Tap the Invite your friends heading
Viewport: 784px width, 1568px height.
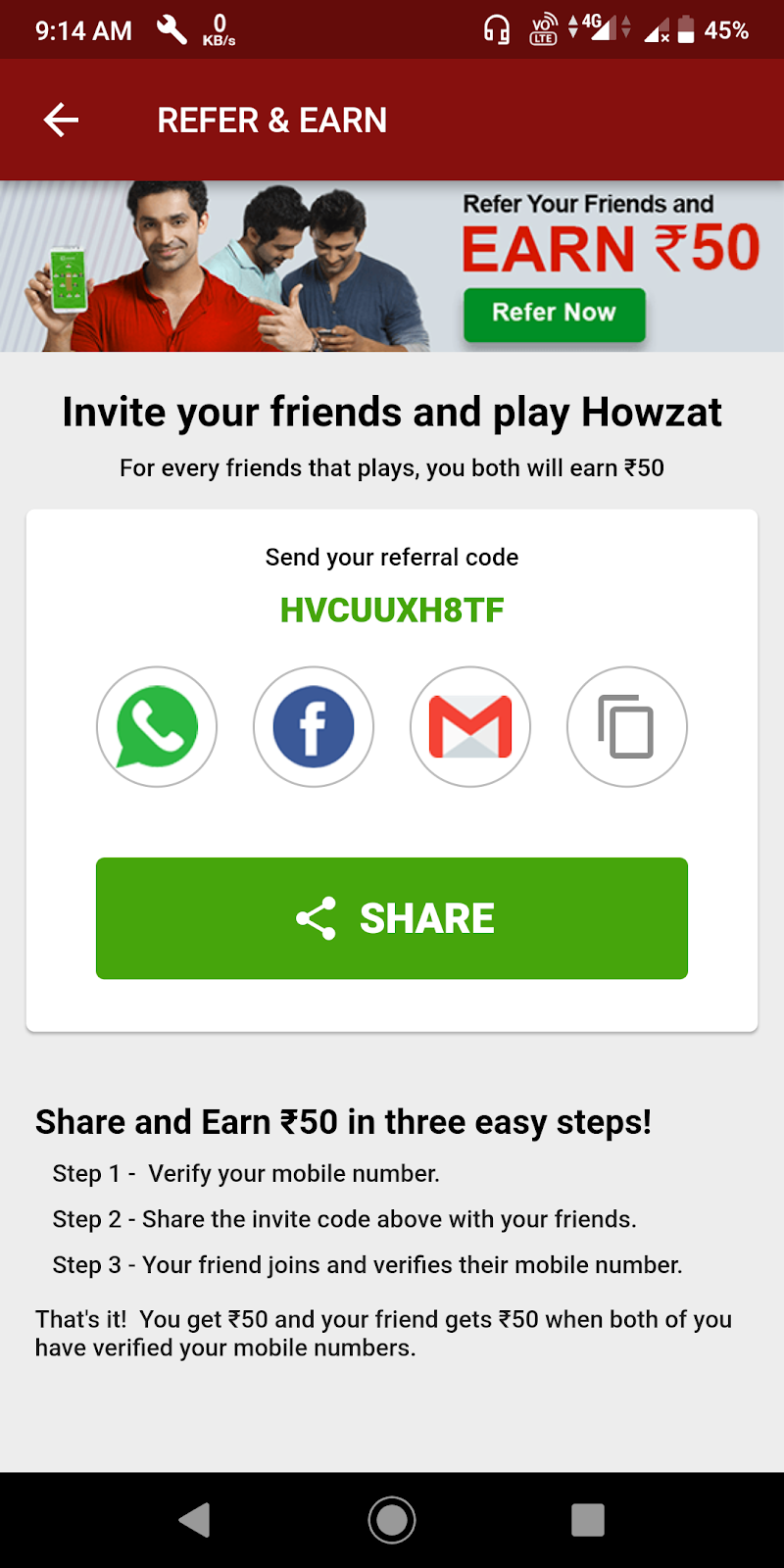click(x=392, y=412)
